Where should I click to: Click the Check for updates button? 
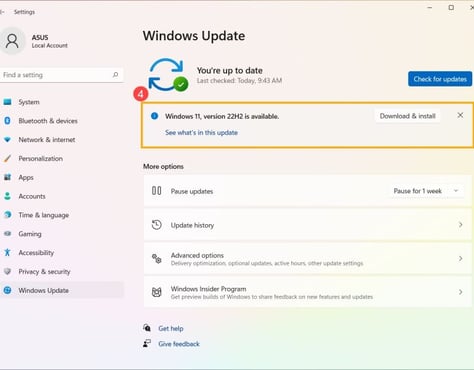(x=440, y=79)
